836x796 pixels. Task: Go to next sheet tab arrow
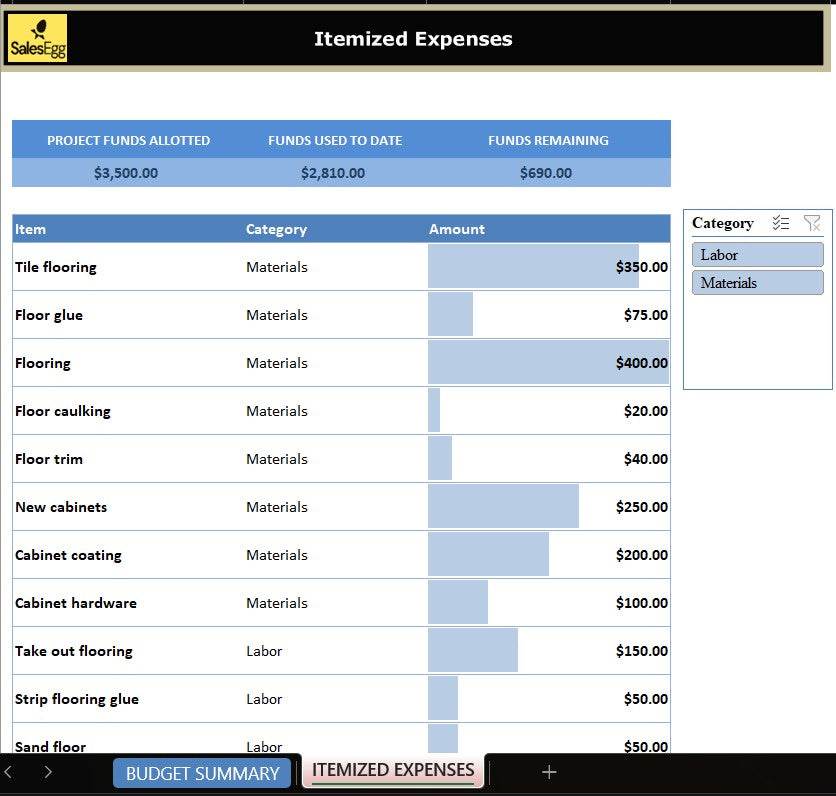[48, 771]
